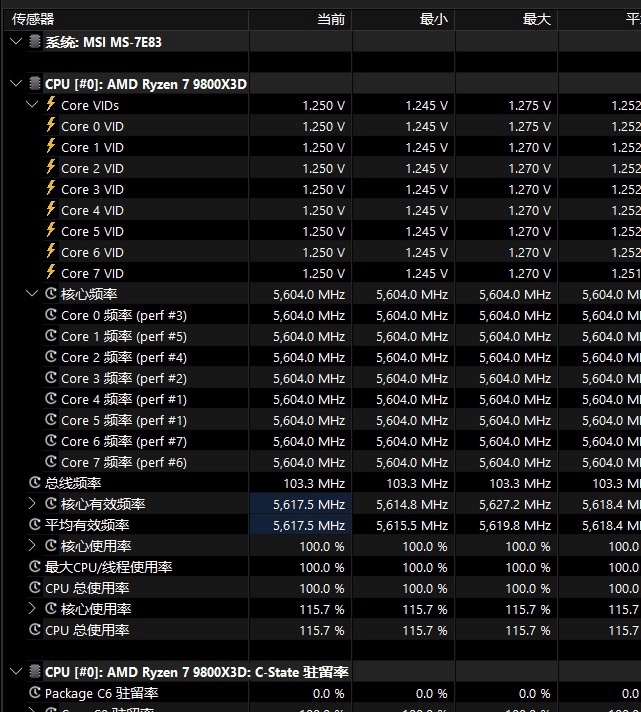Click the 0.0 % current value of Package C6
641x712 pixels.
click(x=328, y=693)
